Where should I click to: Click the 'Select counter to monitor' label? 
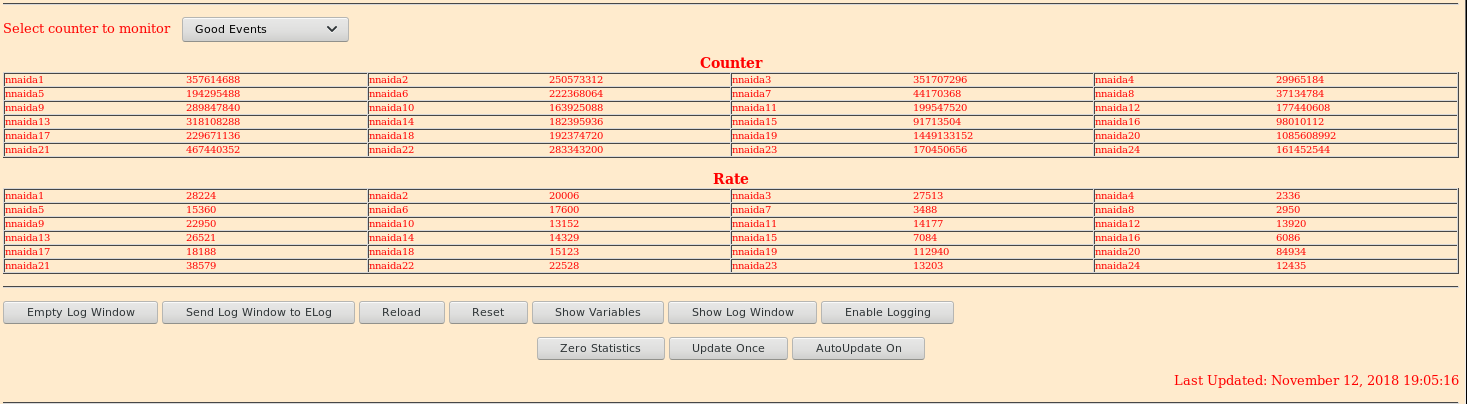[87, 29]
